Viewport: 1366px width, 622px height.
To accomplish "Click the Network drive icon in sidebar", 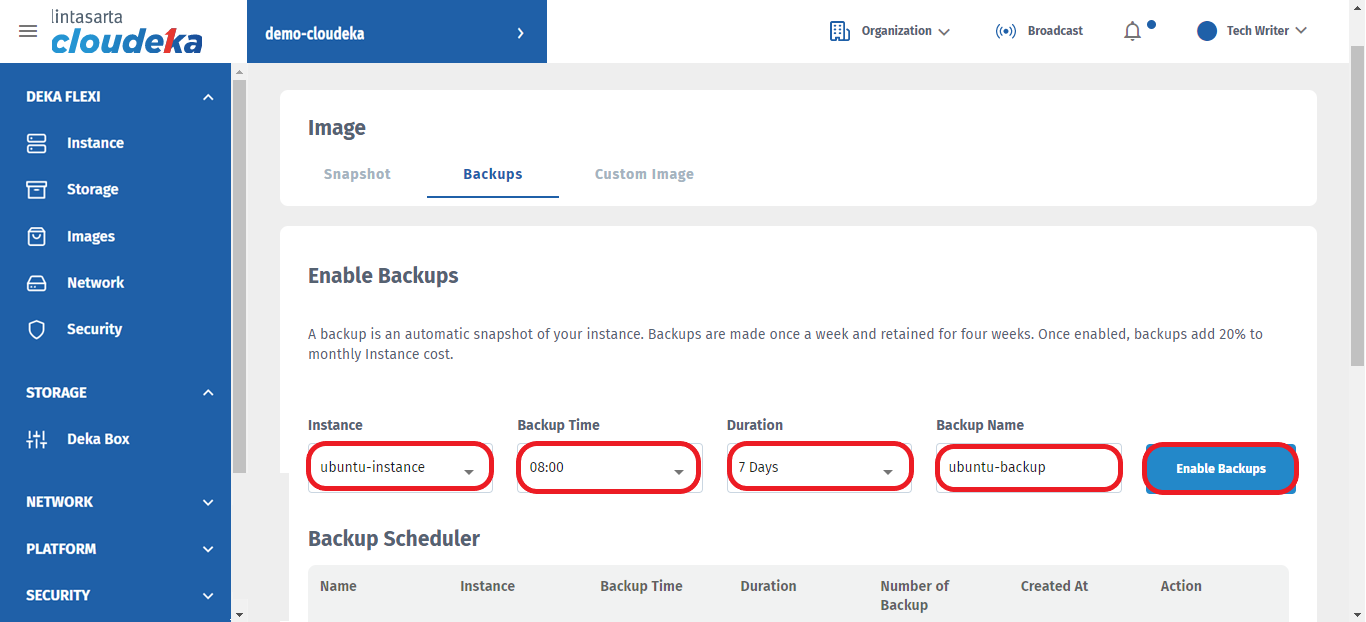I will (x=37, y=283).
